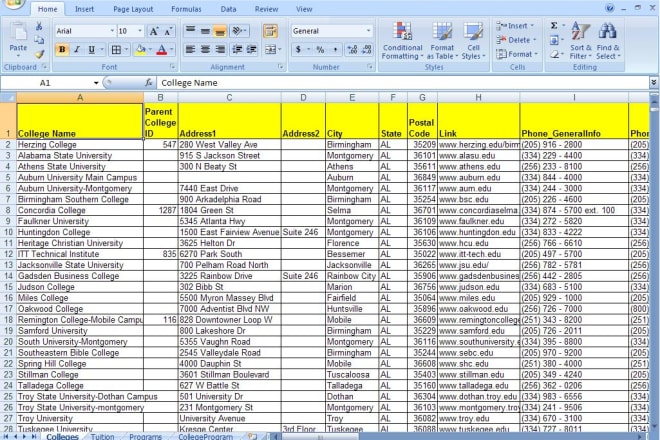Open Conditional Formatting
The image size is (660, 440).
tap(402, 41)
